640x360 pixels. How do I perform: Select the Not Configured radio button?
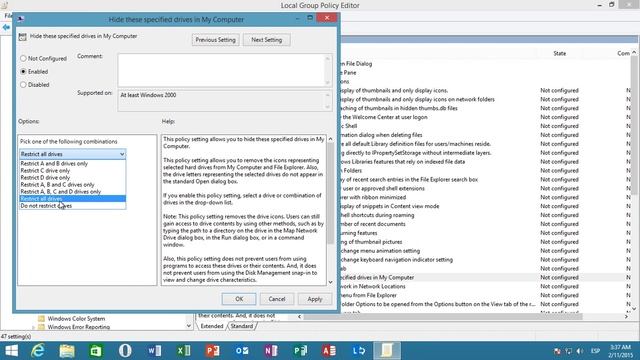pyautogui.click(x=23, y=58)
